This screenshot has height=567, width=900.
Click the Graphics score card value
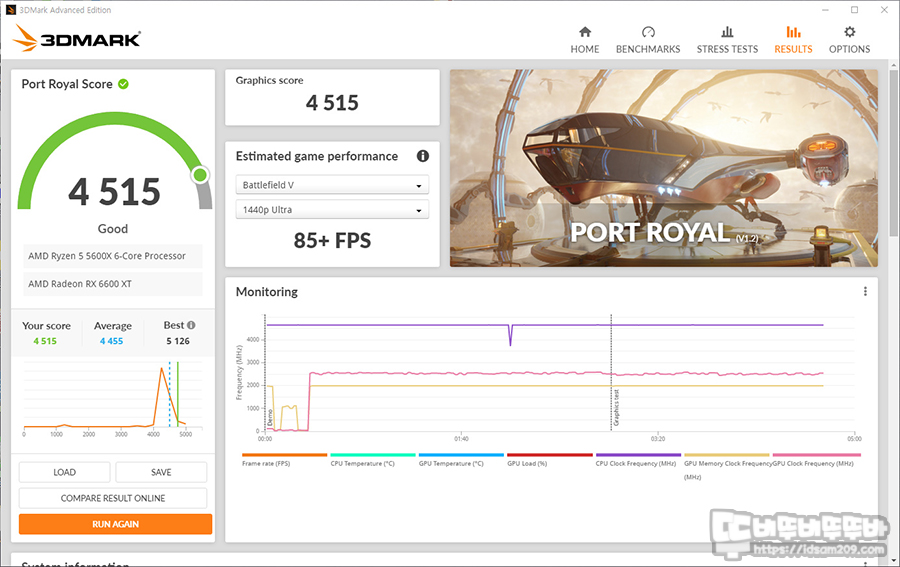332,103
